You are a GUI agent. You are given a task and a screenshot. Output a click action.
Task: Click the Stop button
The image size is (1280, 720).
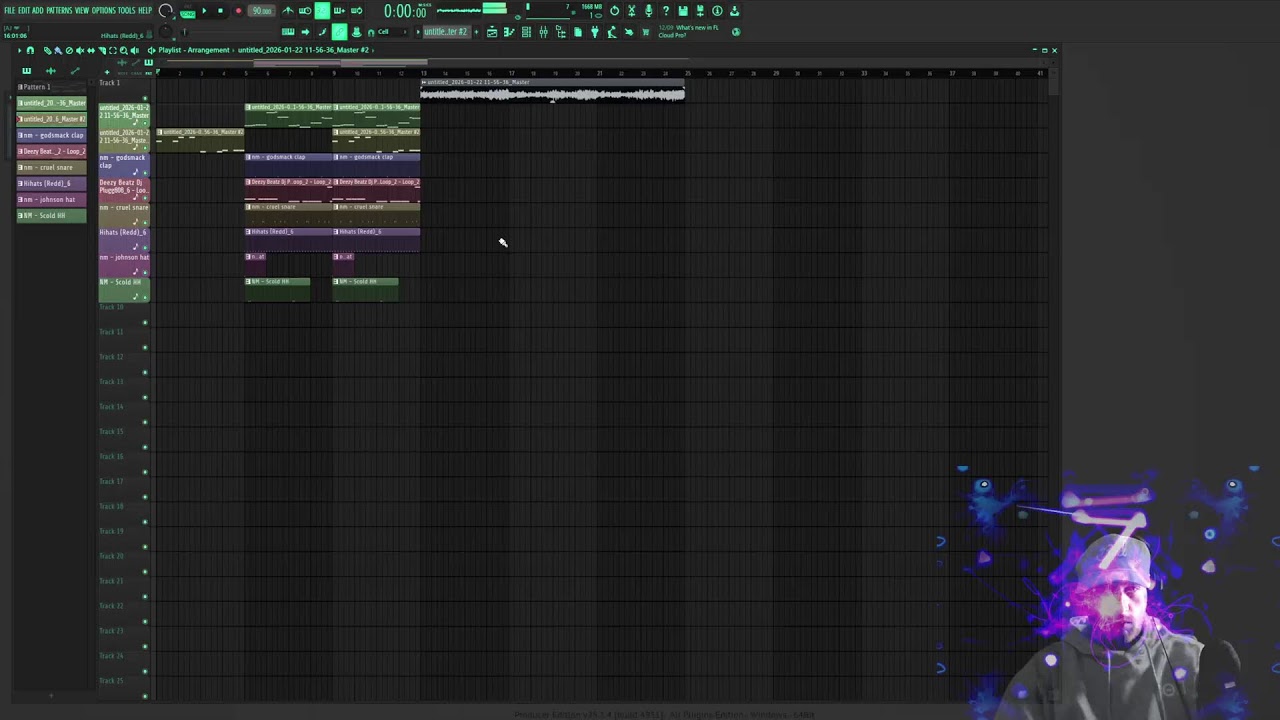[221, 11]
